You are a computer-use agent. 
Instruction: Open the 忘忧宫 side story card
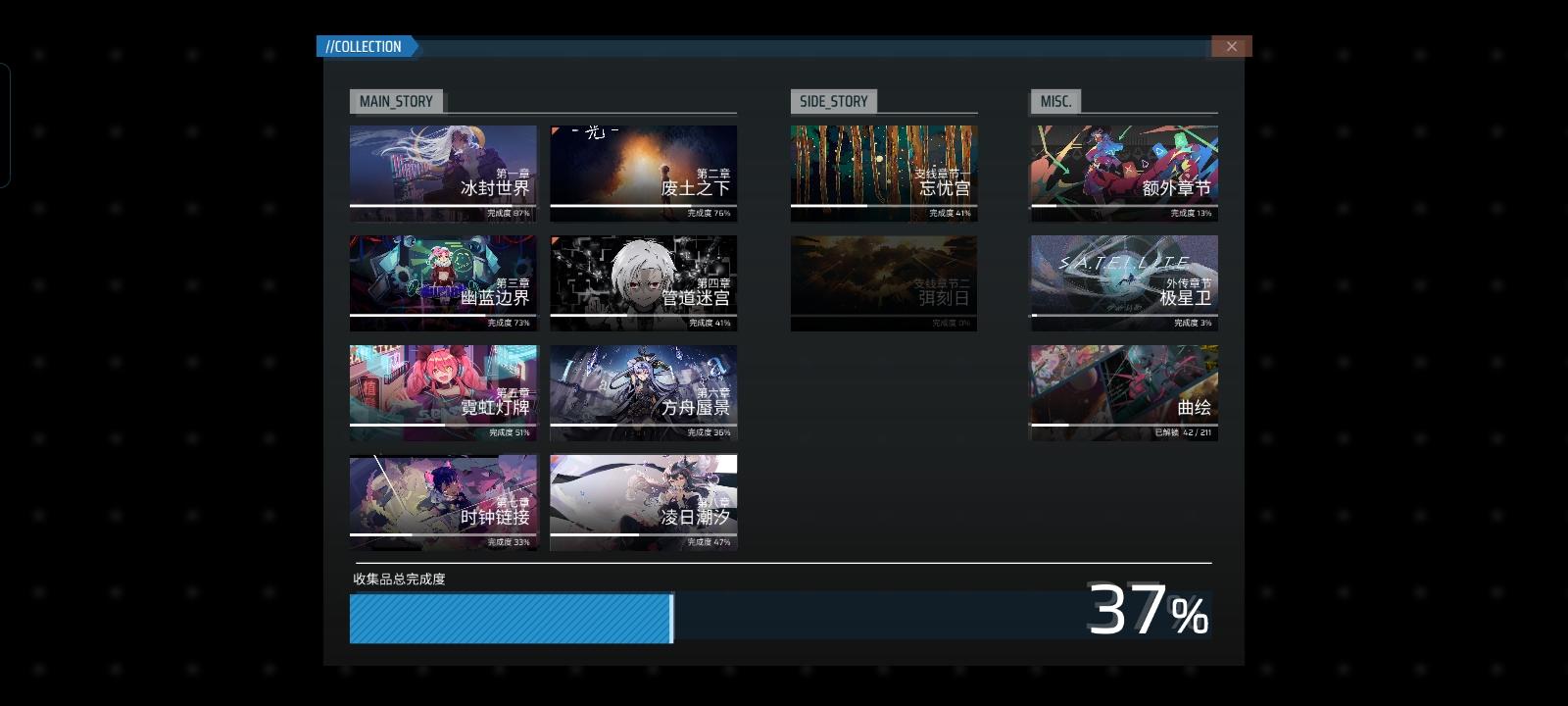point(884,174)
